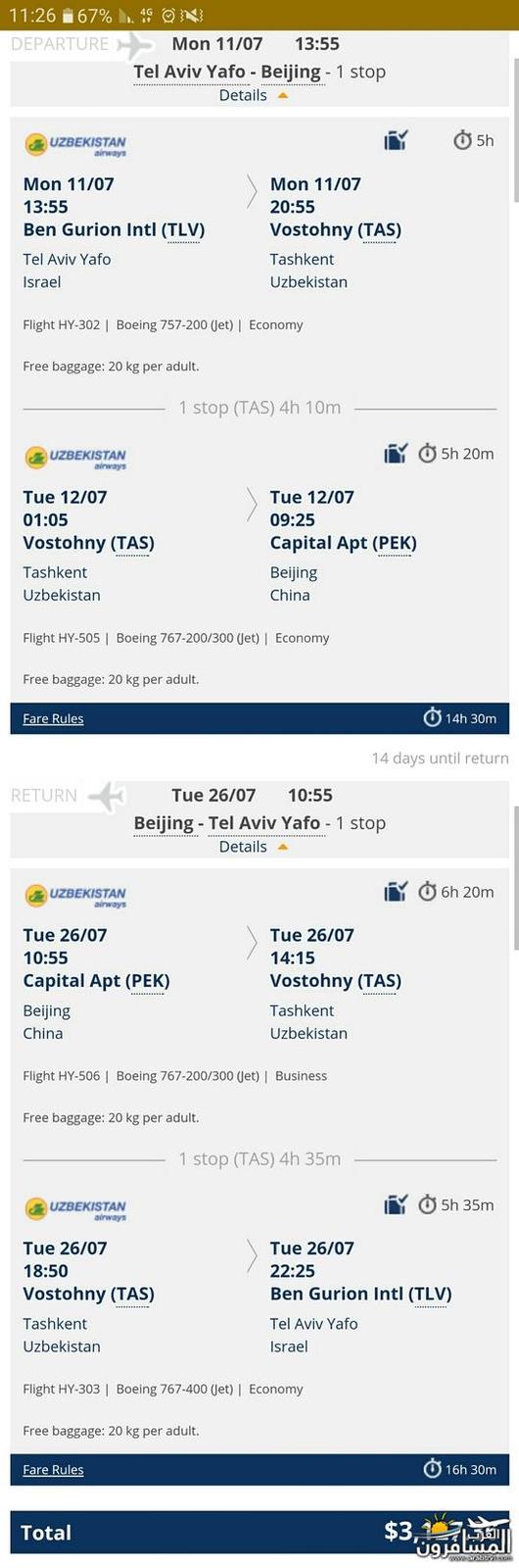Viewport: 519px width, 1568px height.
Task: Tap the Total price bar
Action: tap(259, 1532)
